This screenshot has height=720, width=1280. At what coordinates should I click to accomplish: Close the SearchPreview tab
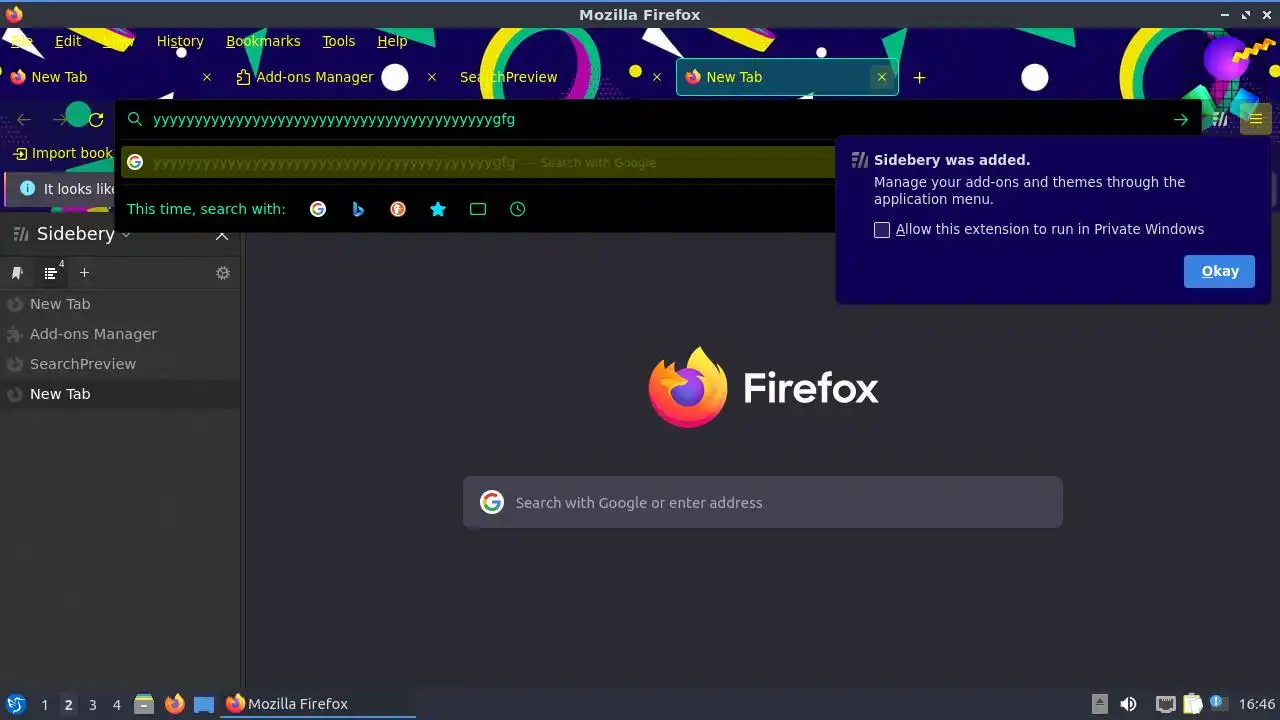click(x=657, y=77)
